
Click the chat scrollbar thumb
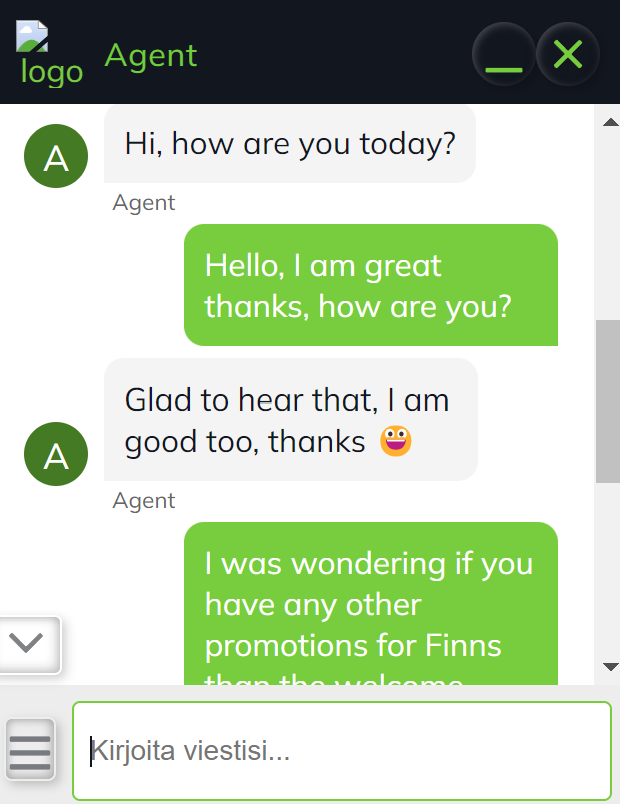pyautogui.click(x=607, y=402)
